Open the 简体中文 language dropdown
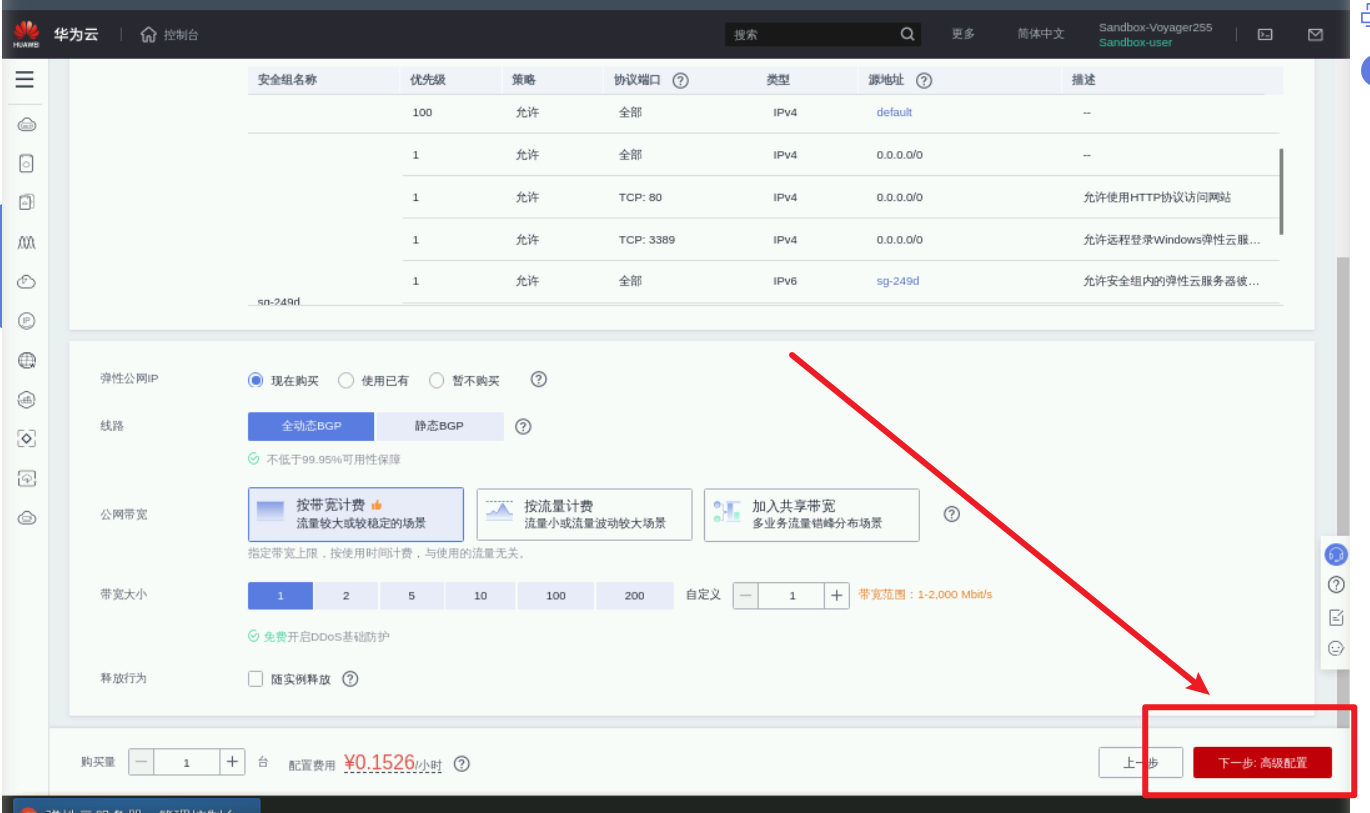This screenshot has width=1370, height=813. click(x=1041, y=34)
